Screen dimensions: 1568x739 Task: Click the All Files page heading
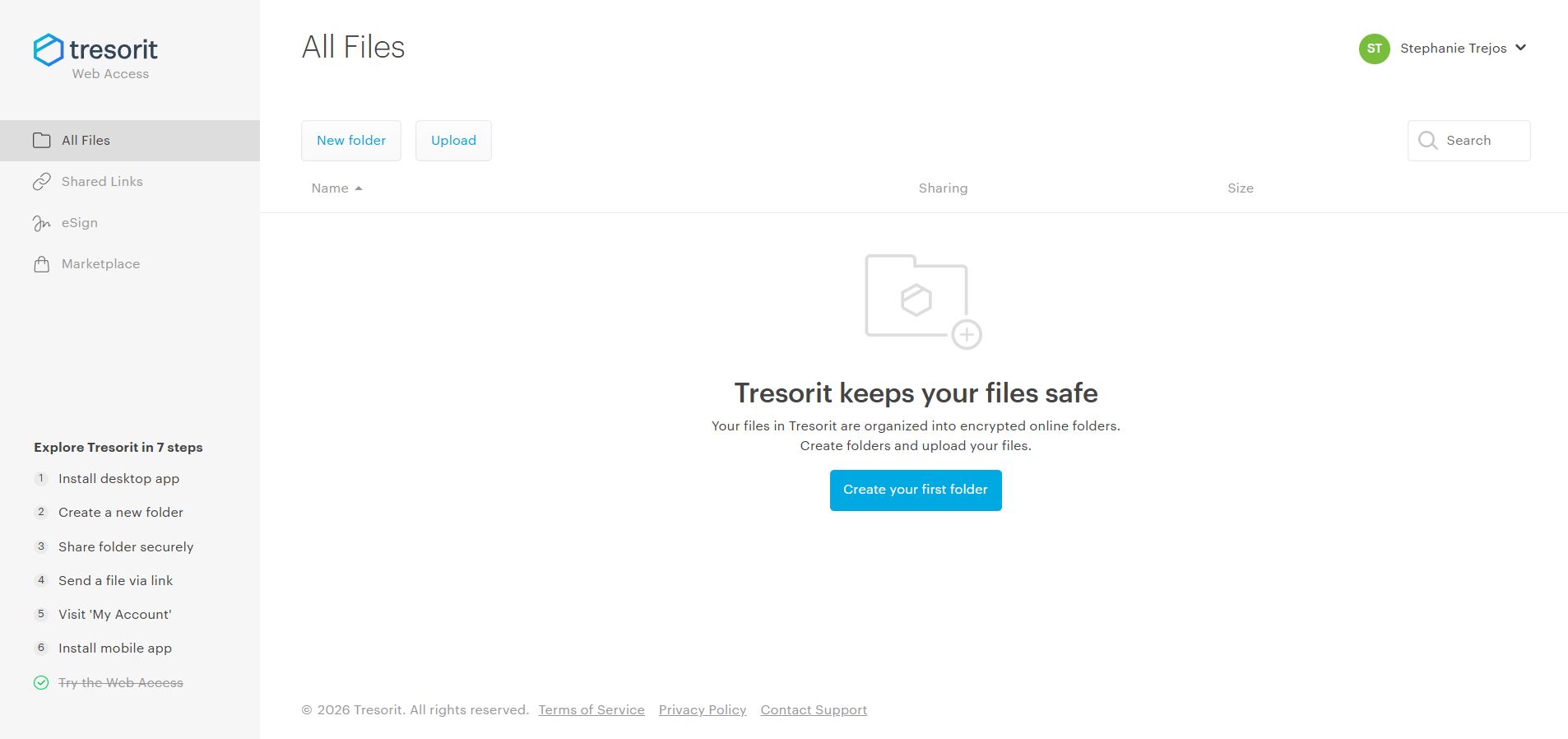coord(354,48)
